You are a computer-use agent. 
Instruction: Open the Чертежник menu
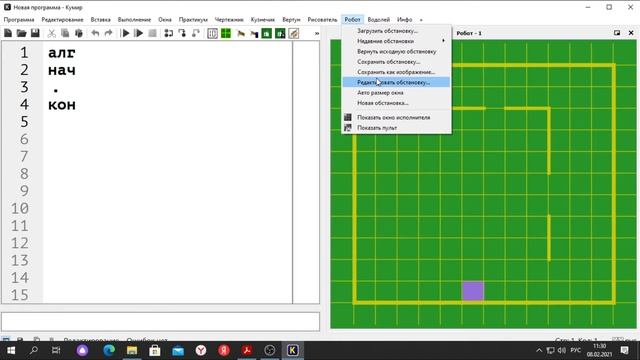click(229, 20)
